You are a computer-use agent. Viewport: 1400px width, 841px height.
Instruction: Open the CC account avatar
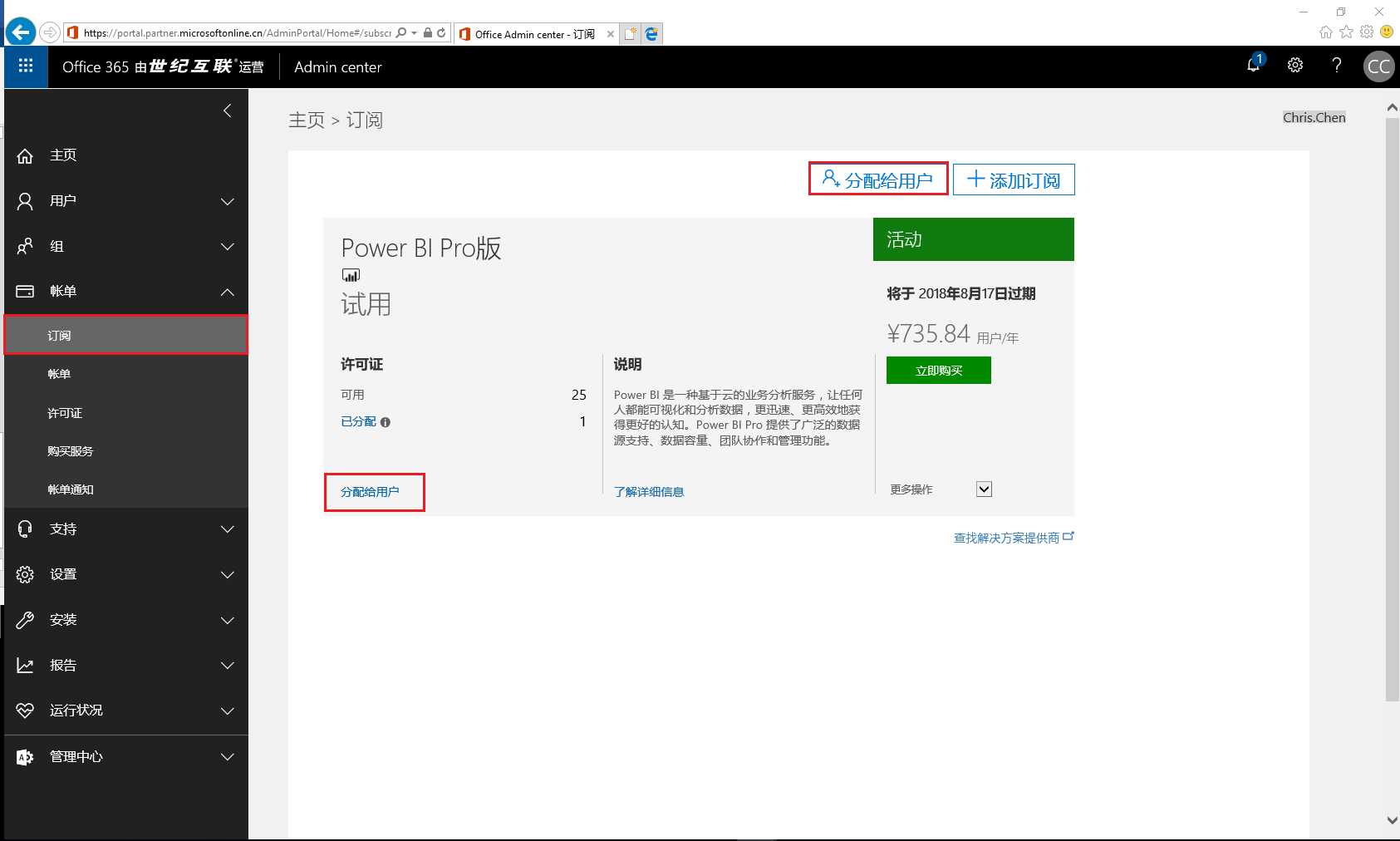click(x=1378, y=66)
